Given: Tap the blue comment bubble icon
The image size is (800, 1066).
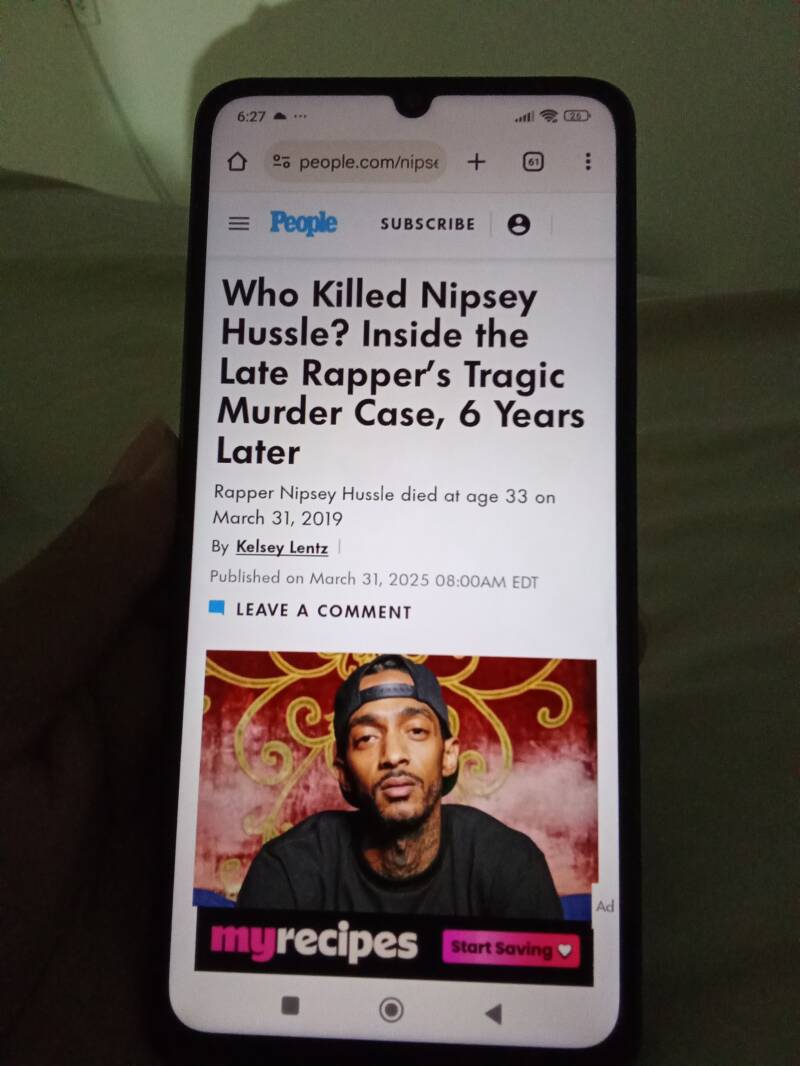Looking at the screenshot, I should (x=217, y=607).
